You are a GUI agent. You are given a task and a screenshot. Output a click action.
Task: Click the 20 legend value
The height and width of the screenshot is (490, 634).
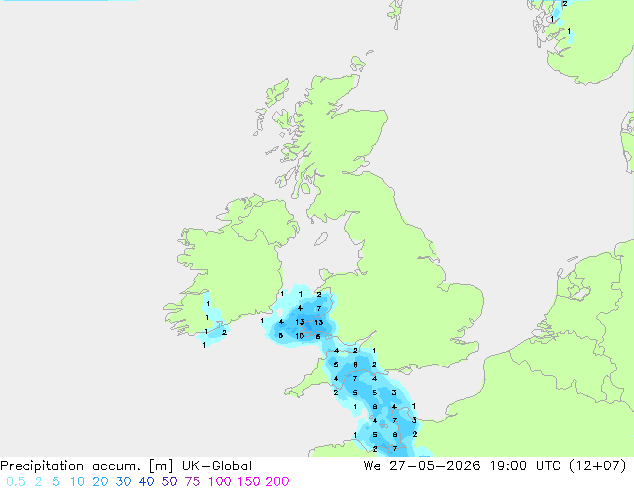tap(100, 482)
